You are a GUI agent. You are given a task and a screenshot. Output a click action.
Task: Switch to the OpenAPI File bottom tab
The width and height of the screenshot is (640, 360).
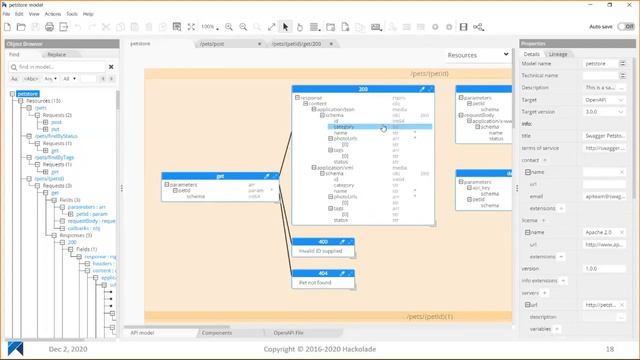click(289, 333)
